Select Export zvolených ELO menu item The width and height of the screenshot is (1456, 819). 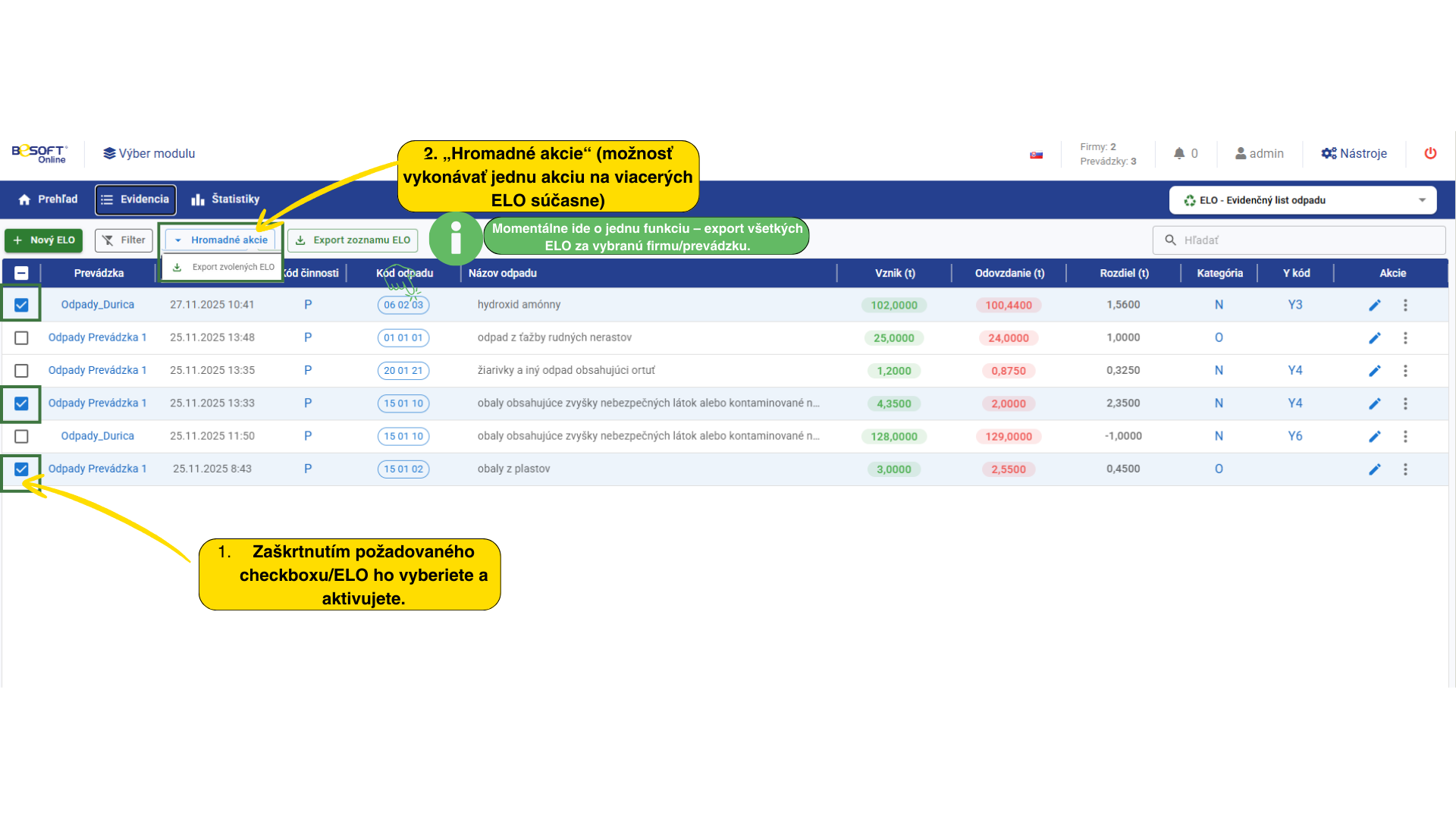[224, 267]
